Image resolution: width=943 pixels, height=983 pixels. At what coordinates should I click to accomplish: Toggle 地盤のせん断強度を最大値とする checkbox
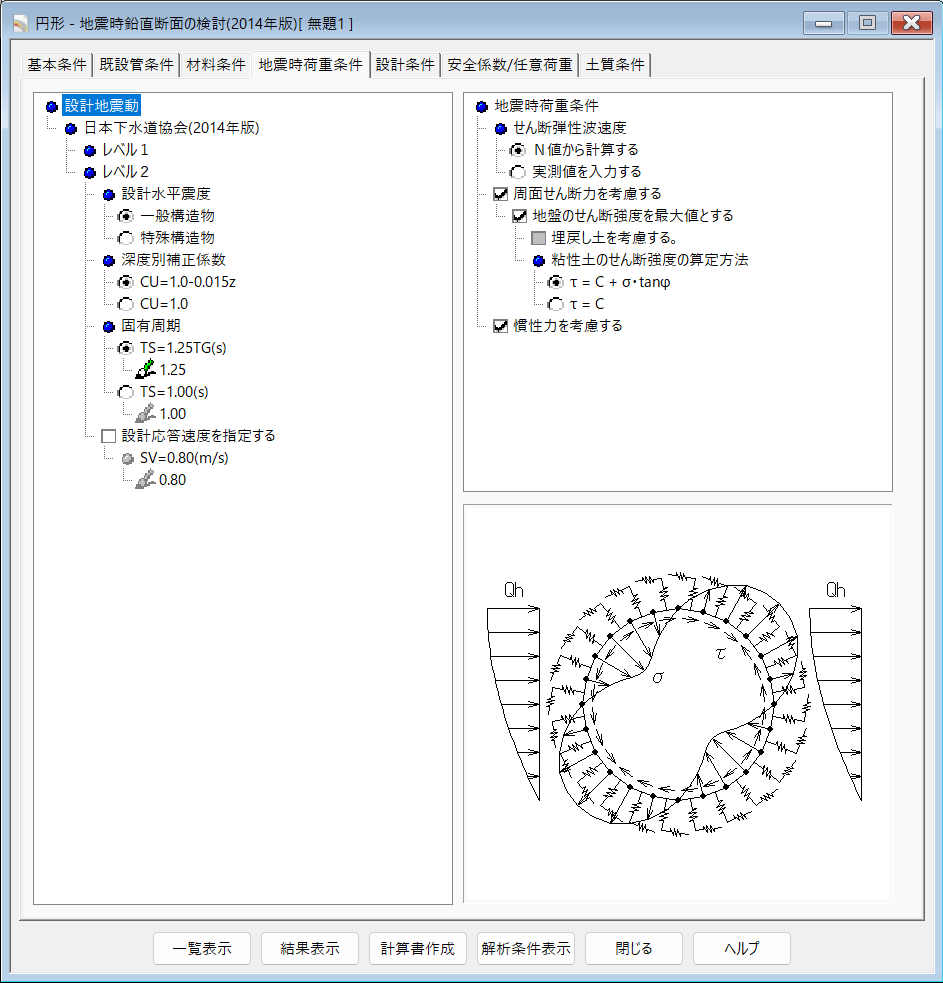pos(519,216)
